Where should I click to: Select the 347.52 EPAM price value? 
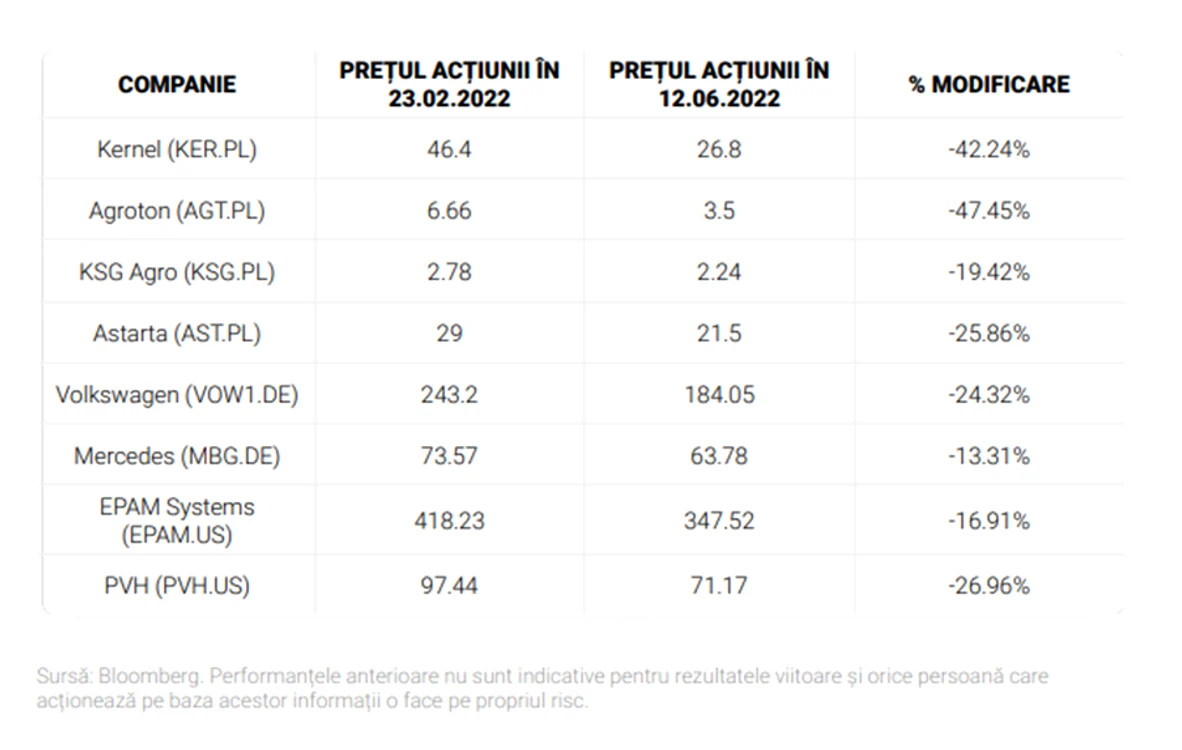(719, 521)
